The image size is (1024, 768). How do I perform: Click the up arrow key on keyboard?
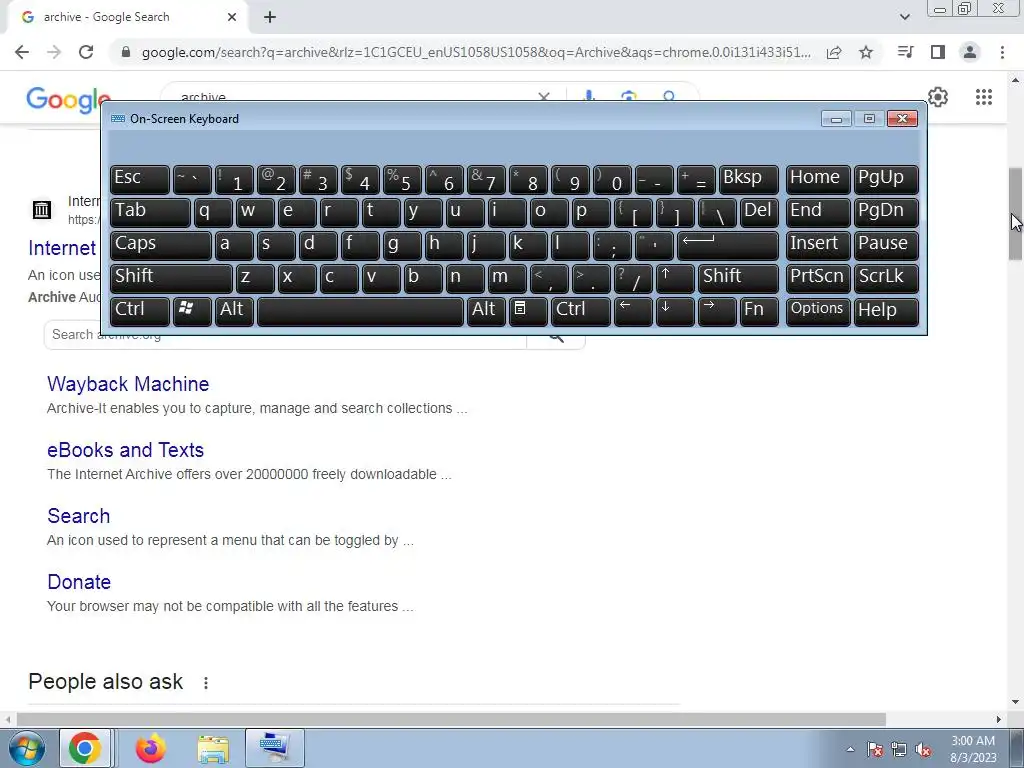(x=675, y=278)
